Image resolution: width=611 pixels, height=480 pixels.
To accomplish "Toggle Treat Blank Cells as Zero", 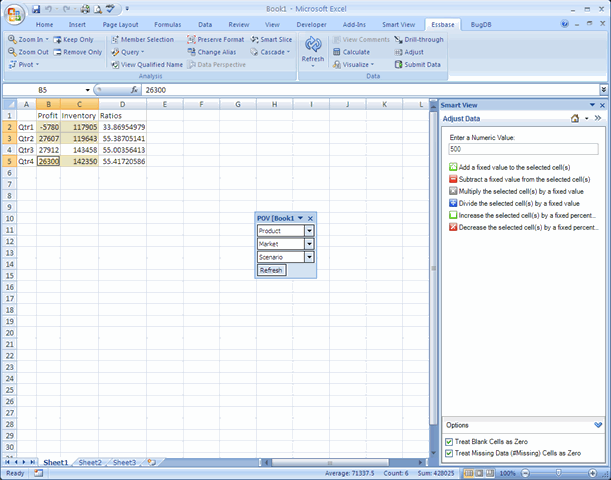I will pos(449,442).
